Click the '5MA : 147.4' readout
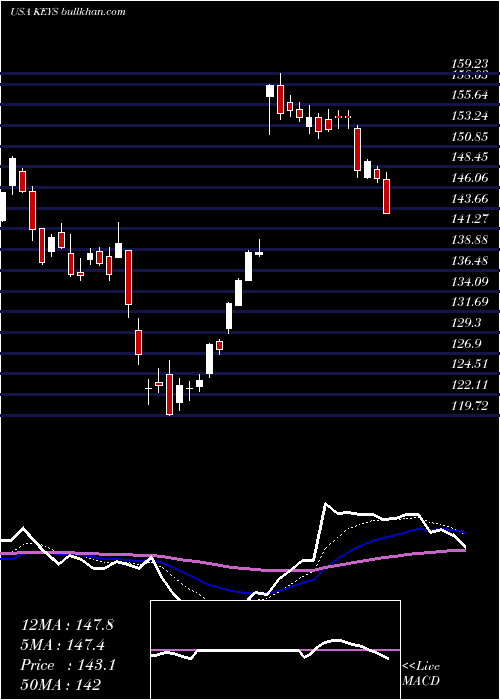The height and width of the screenshot is (700, 500). point(63,645)
